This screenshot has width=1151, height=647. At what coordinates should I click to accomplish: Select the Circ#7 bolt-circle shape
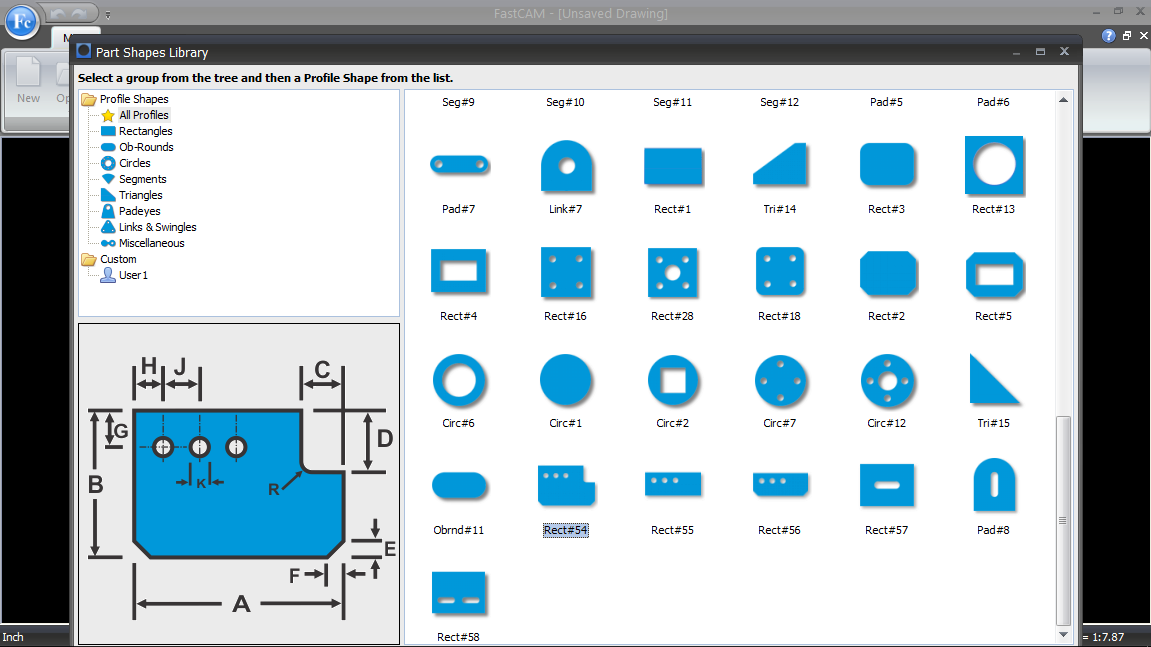tap(781, 381)
